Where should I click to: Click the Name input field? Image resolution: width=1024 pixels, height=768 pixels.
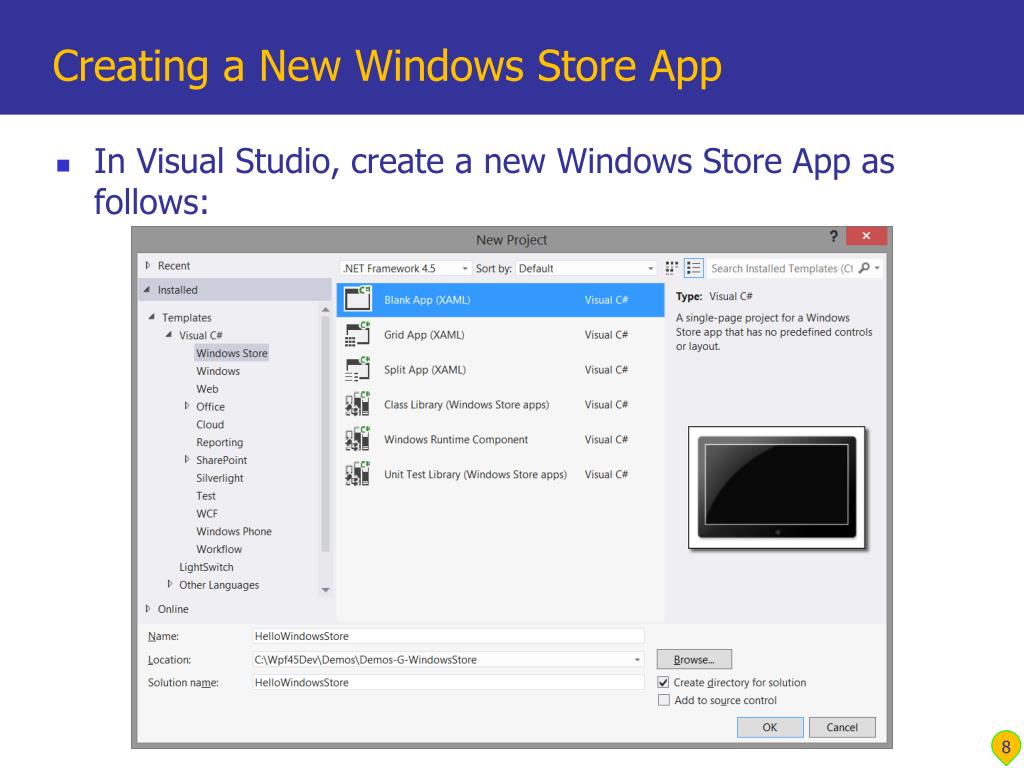pyautogui.click(x=448, y=636)
